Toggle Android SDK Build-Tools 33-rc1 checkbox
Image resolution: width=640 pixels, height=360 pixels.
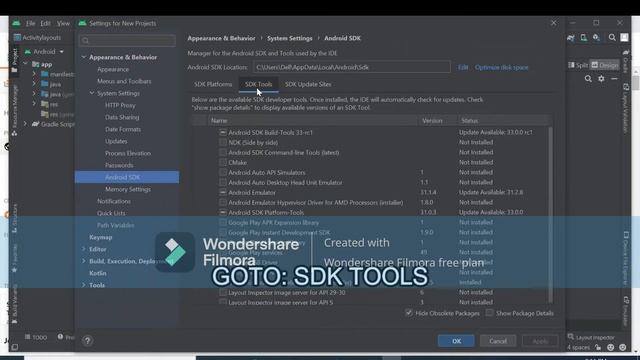point(222,132)
